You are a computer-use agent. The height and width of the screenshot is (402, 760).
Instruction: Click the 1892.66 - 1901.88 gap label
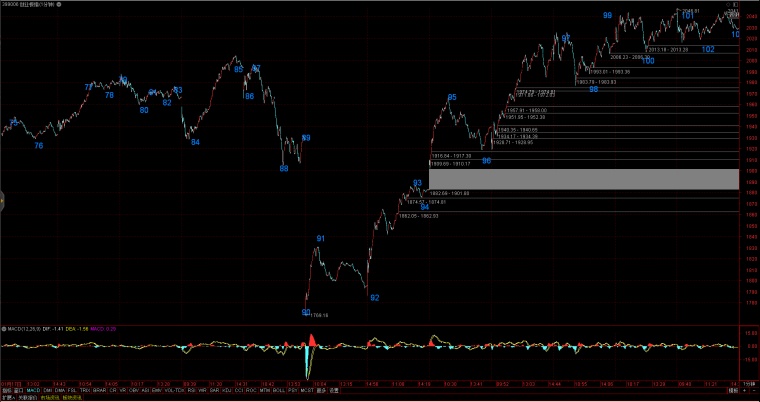pos(449,193)
